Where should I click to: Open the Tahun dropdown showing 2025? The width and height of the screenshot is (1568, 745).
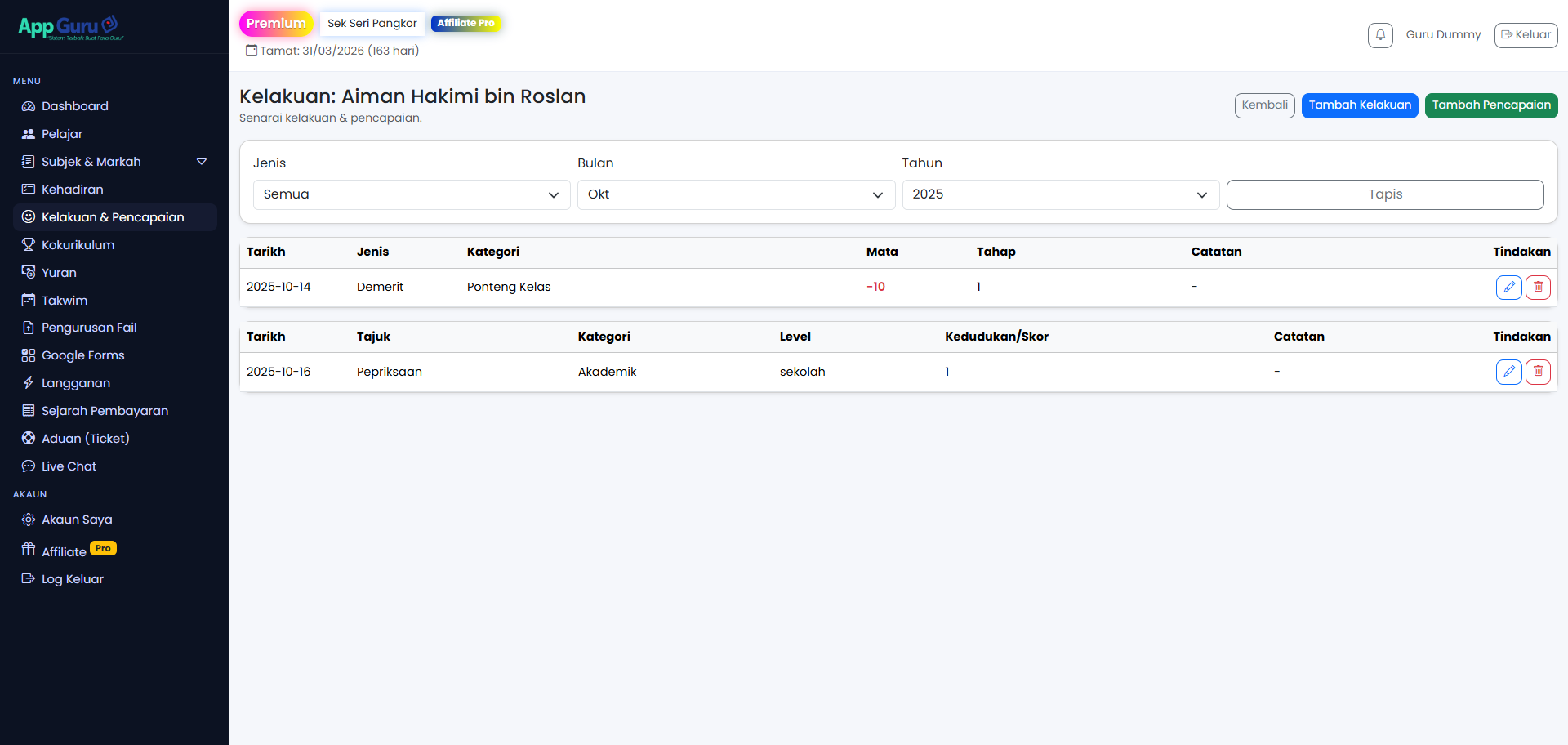[1059, 194]
